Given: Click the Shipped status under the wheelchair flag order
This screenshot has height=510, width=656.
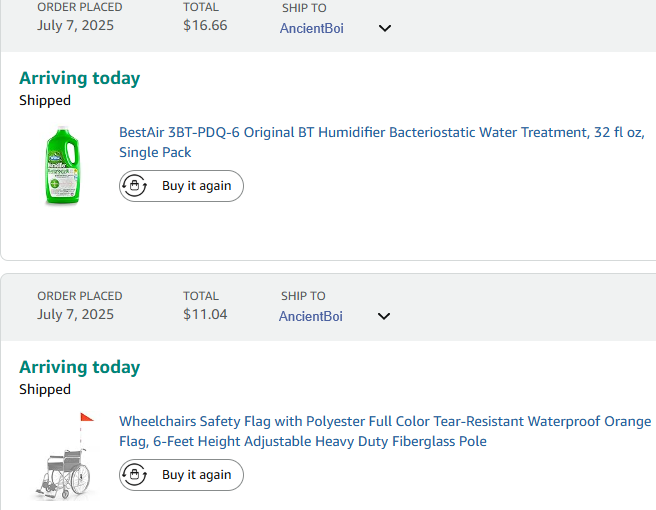Looking at the screenshot, I should pyautogui.click(x=45, y=390).
